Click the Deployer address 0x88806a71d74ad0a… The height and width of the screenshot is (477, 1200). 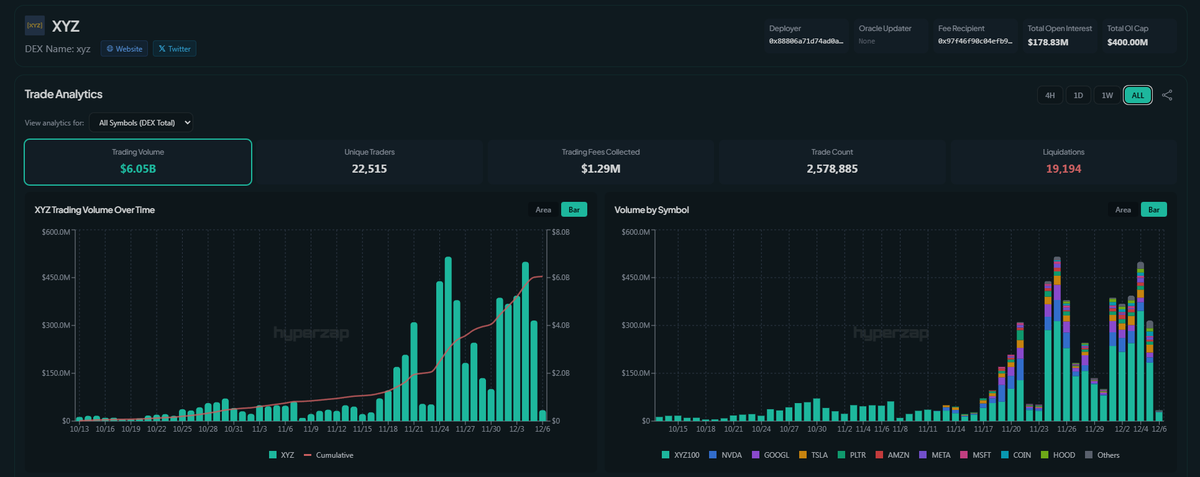tap(806, 42)
